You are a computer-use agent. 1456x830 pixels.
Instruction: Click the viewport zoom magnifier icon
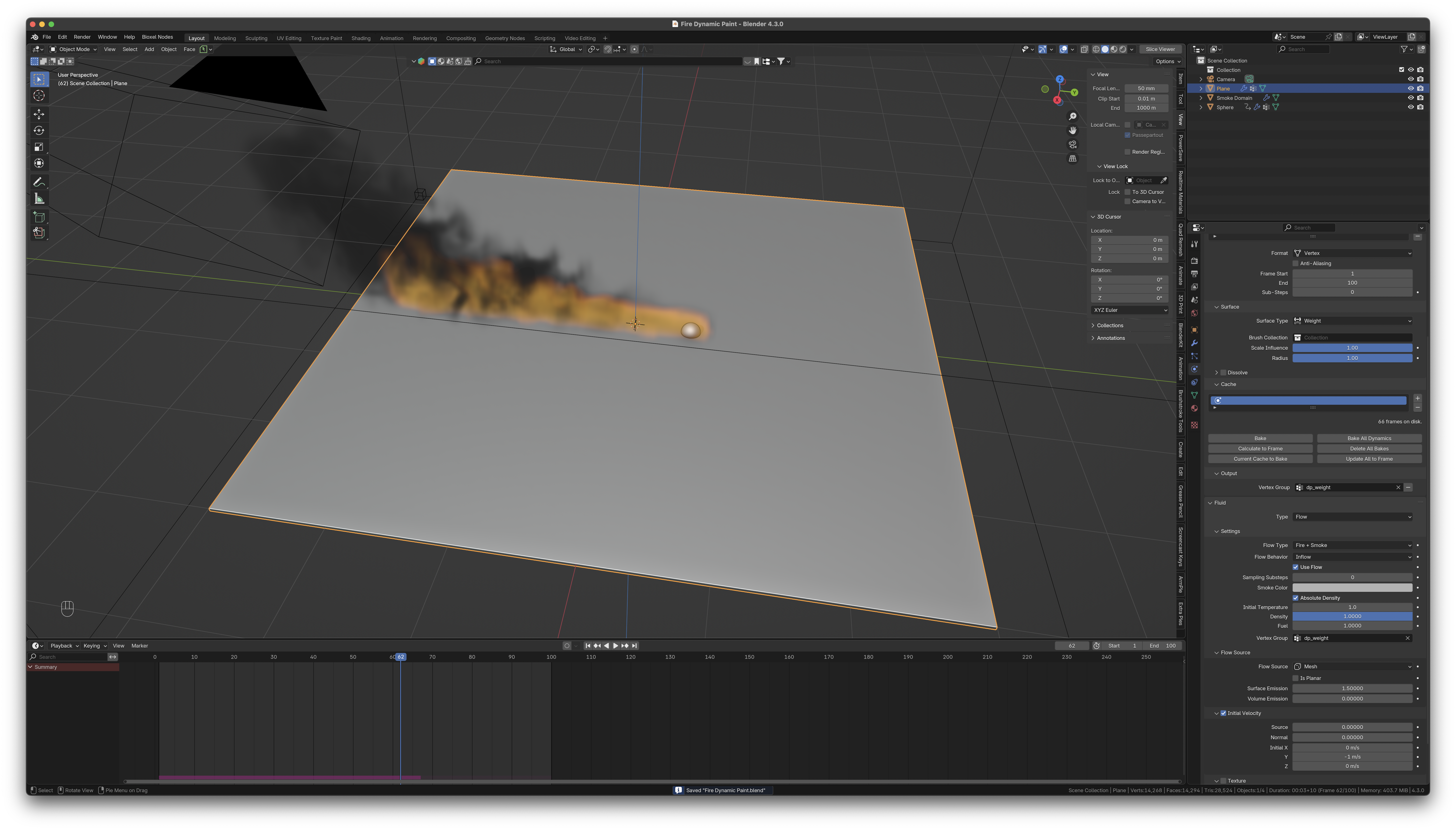coord(1072,116)
